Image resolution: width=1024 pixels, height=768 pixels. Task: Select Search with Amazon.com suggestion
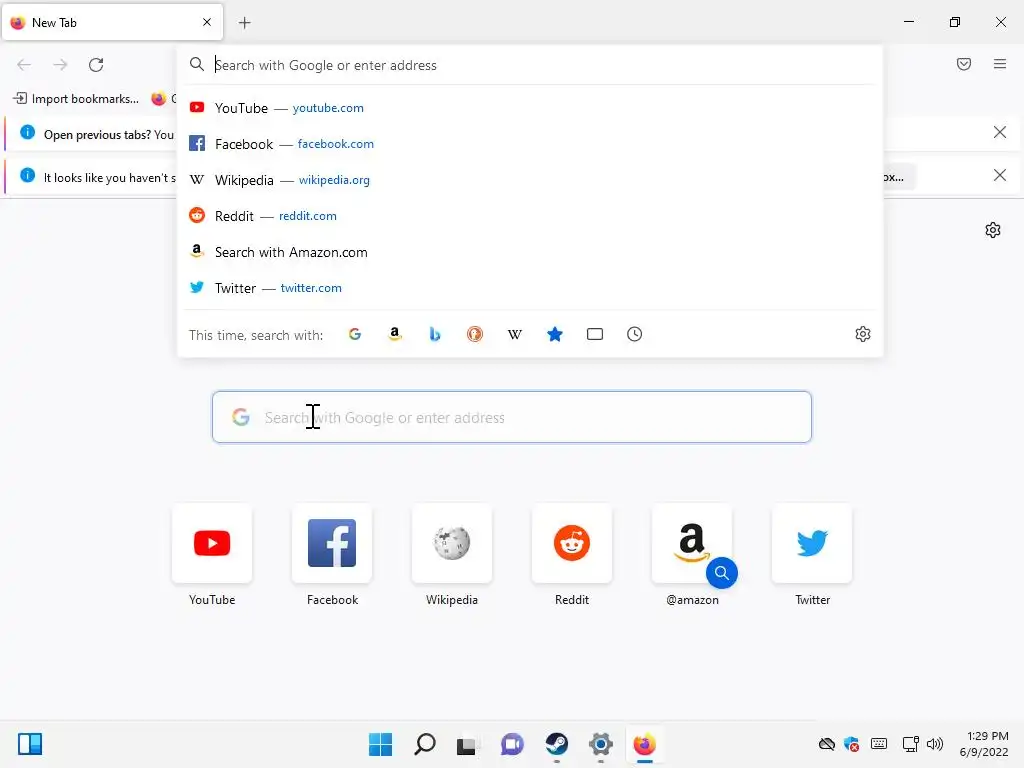[530, 252]
